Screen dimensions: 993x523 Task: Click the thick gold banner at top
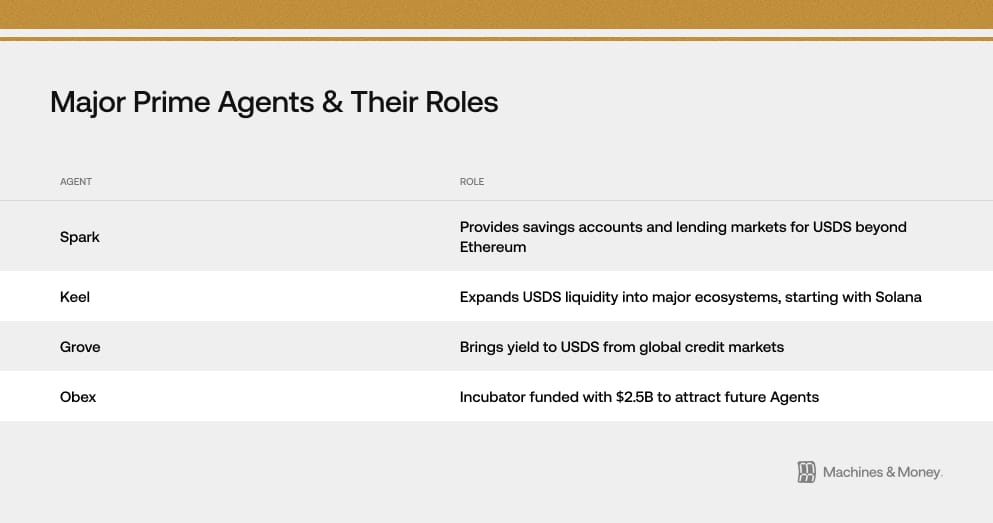[x=496, y=14]
